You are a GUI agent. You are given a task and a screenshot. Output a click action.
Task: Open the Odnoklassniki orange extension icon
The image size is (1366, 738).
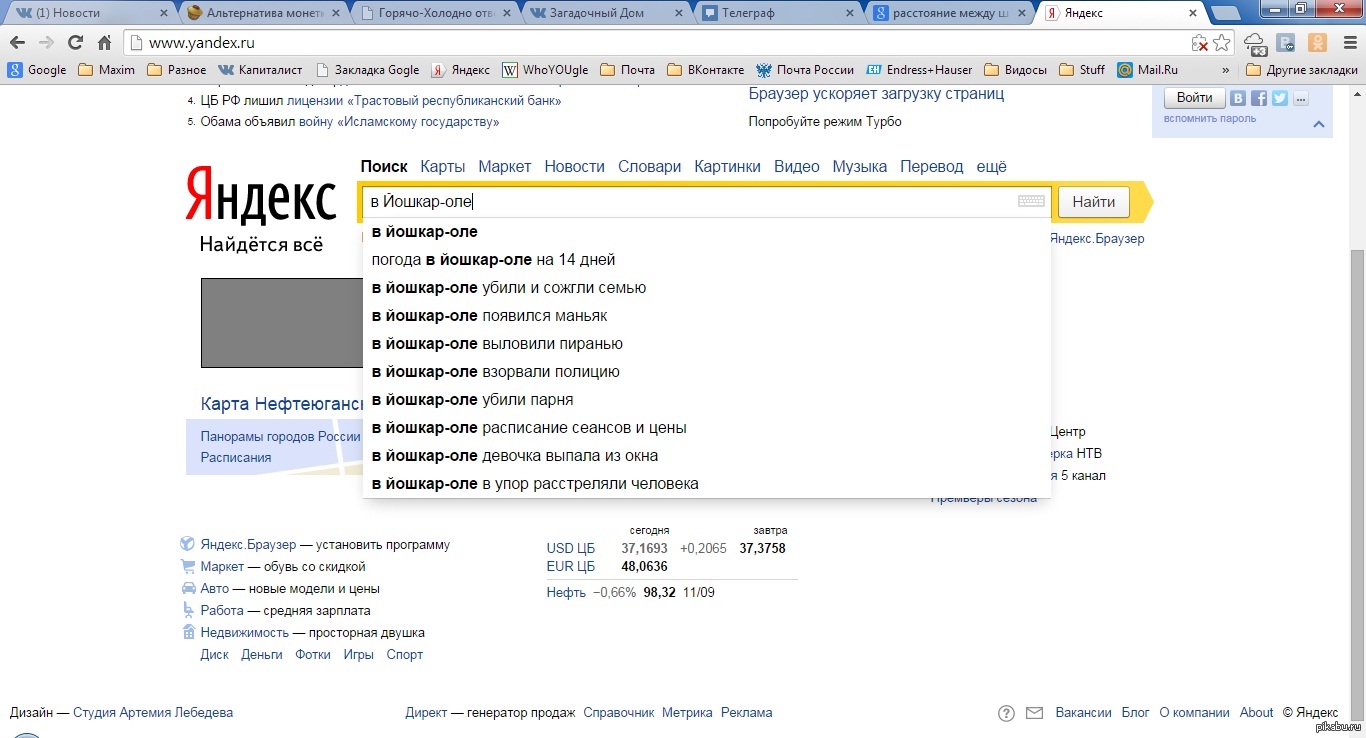tap(1317, 43)
